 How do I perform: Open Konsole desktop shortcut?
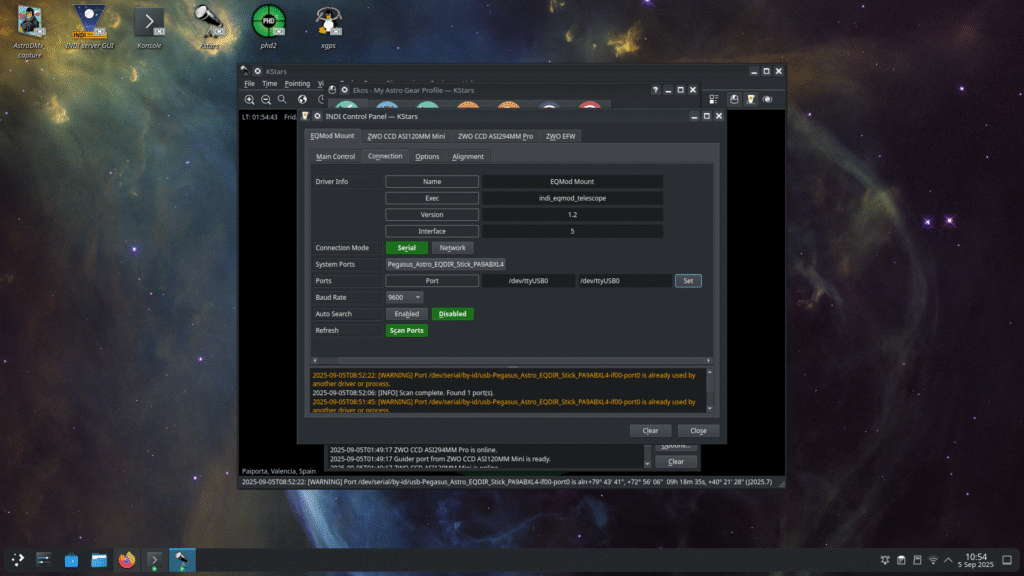pos(149,27)
